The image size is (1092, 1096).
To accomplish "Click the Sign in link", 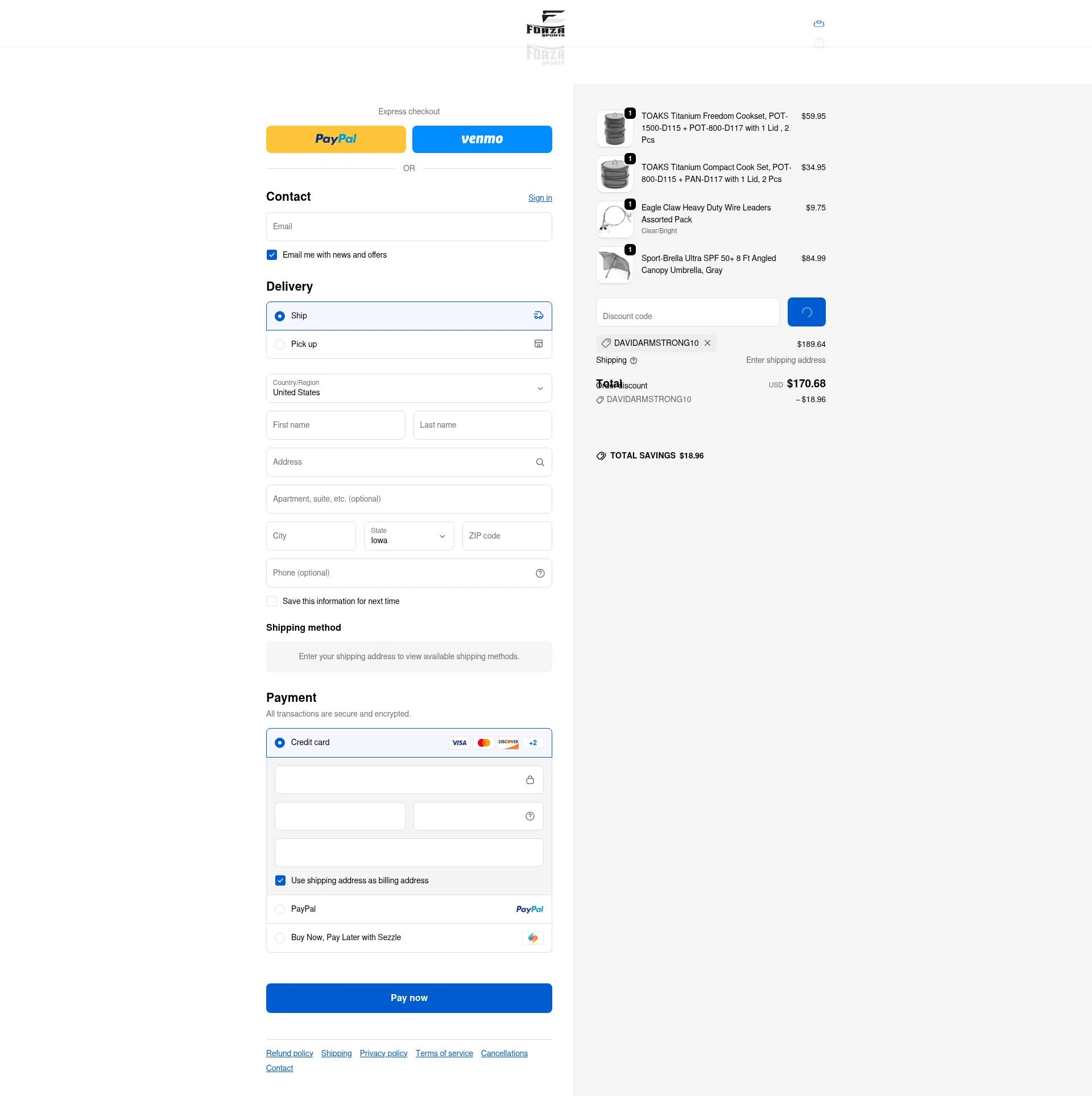I will 540,198.
